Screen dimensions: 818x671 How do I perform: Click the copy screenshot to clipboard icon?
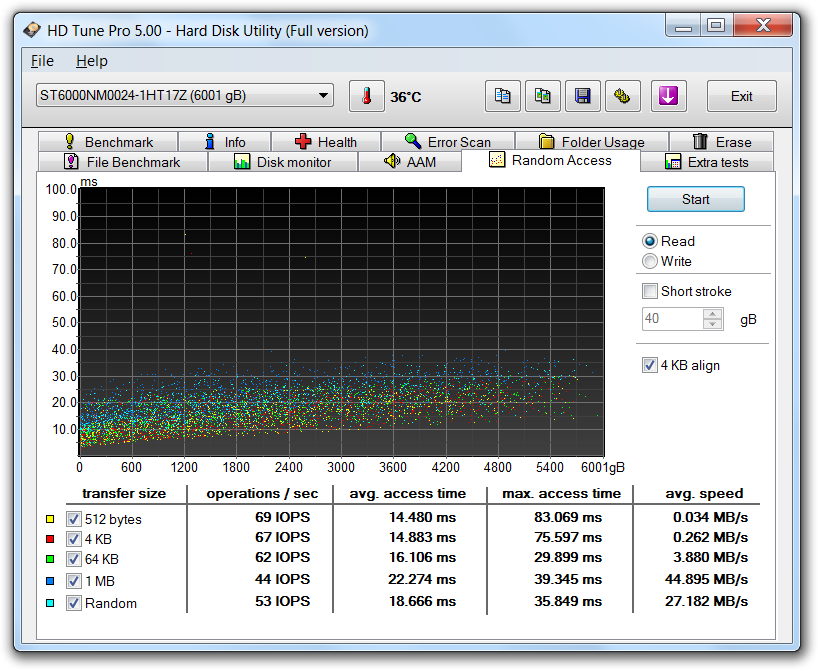pyautogui.click(x=542, y=97)
